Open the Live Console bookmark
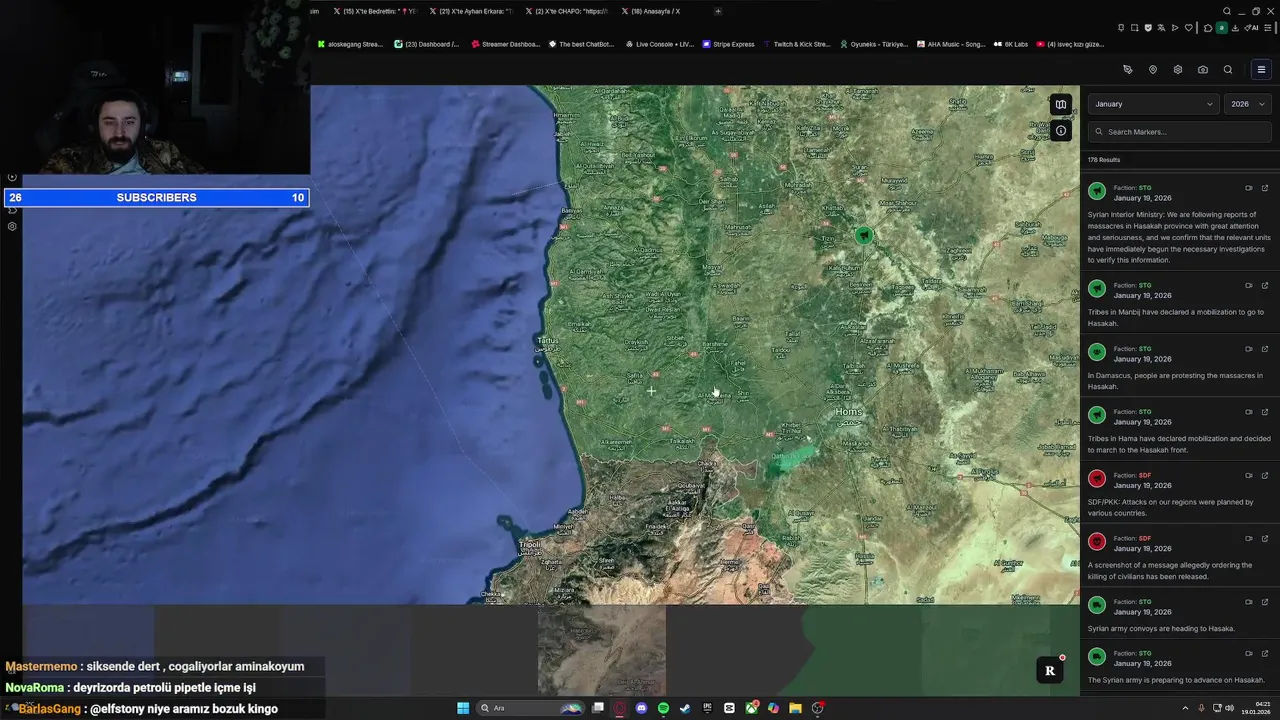The image size is (1280, 720). point(659,44)
